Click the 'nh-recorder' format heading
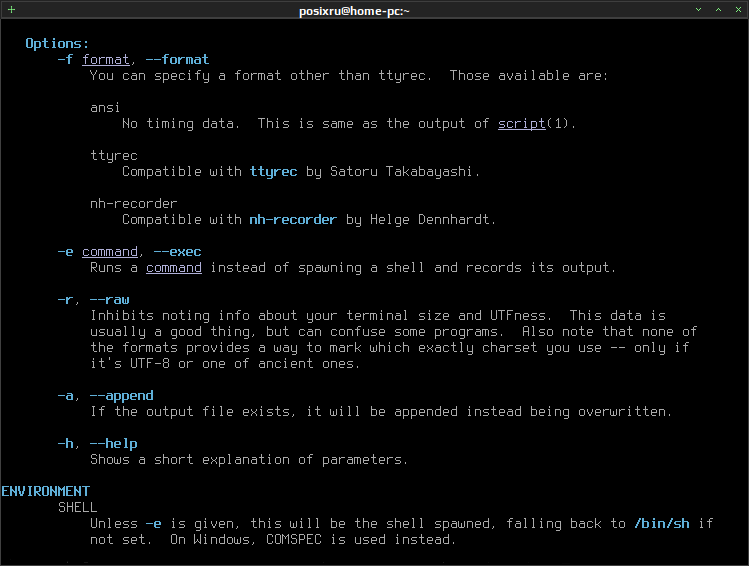 point(134,203)
